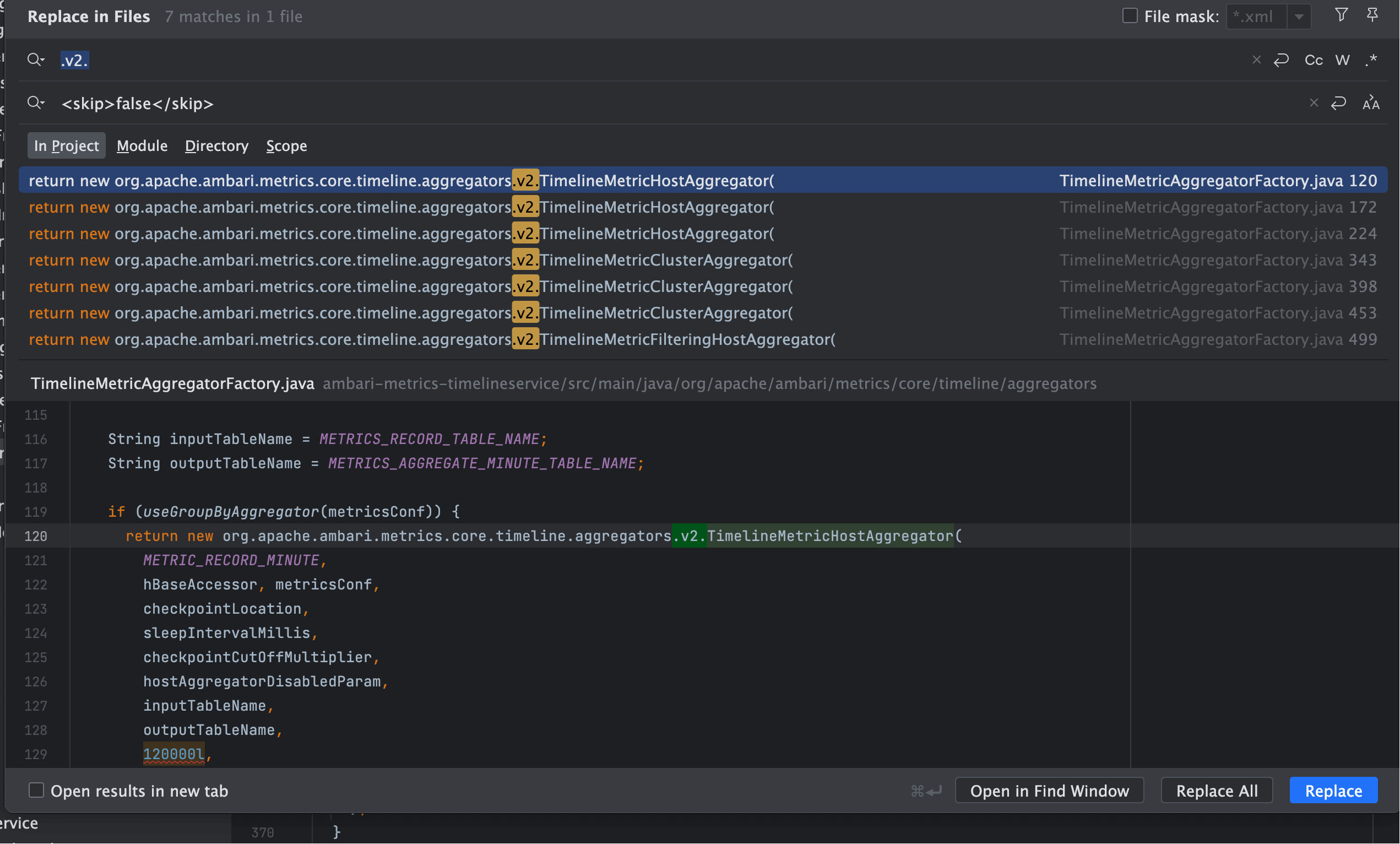The width and height of the screenshot is (1400, 844).
Task: Click preview file name TimelineMetricAggregatorFactory.java
Action: click(172, 383)
